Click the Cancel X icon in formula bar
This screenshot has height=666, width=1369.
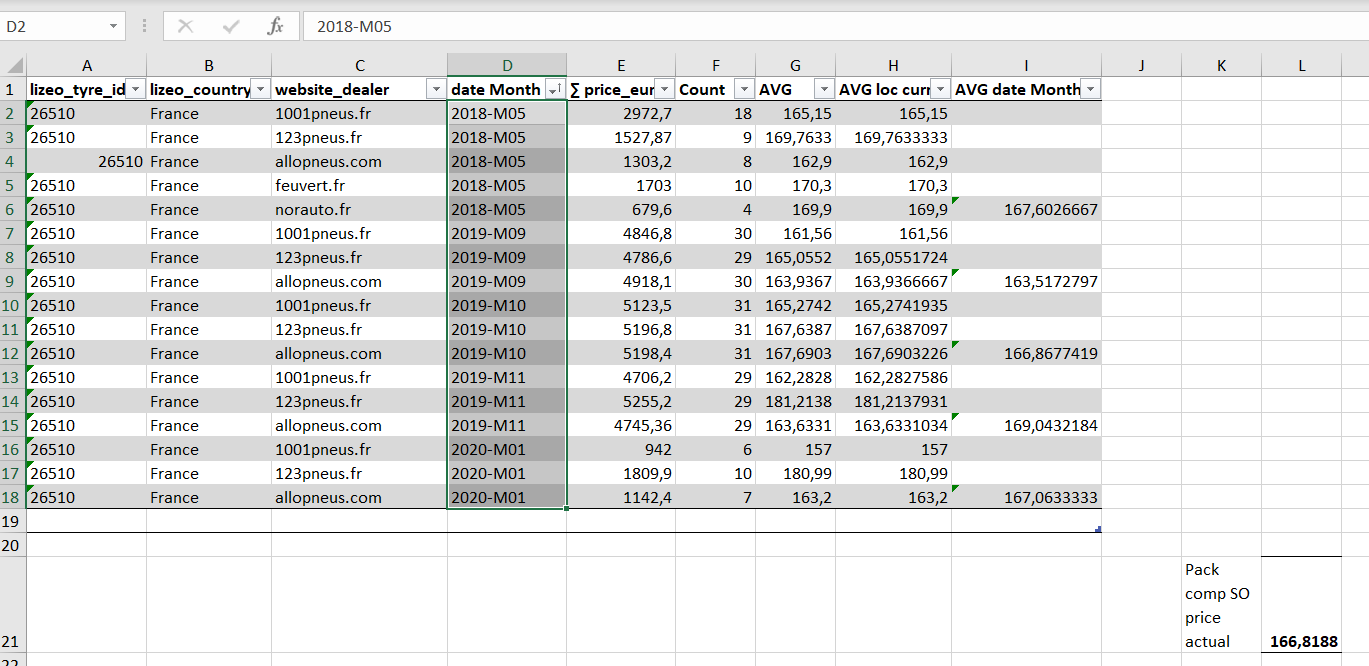coord(185,27)
